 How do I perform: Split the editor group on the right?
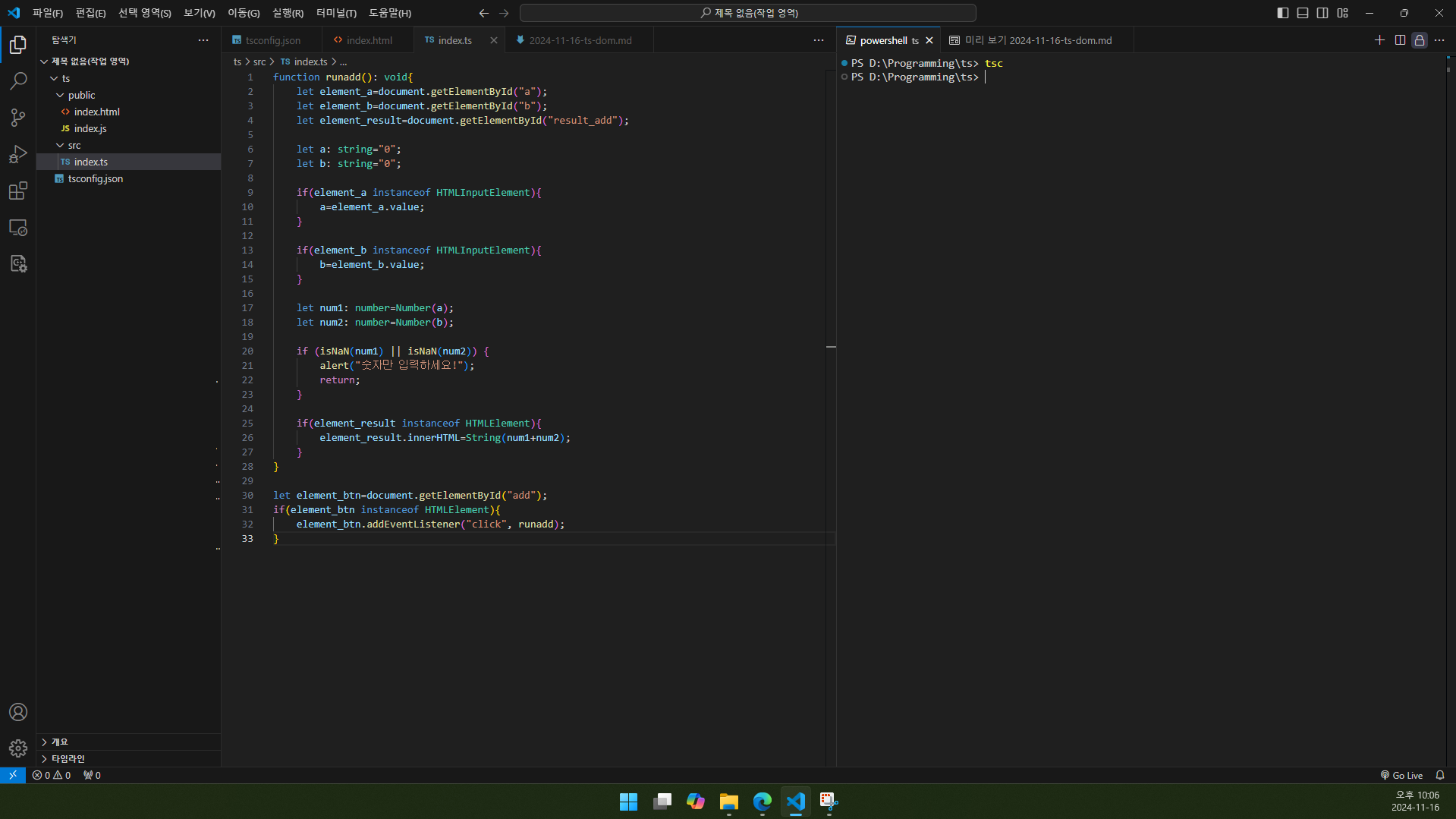tap(1400, 40)
